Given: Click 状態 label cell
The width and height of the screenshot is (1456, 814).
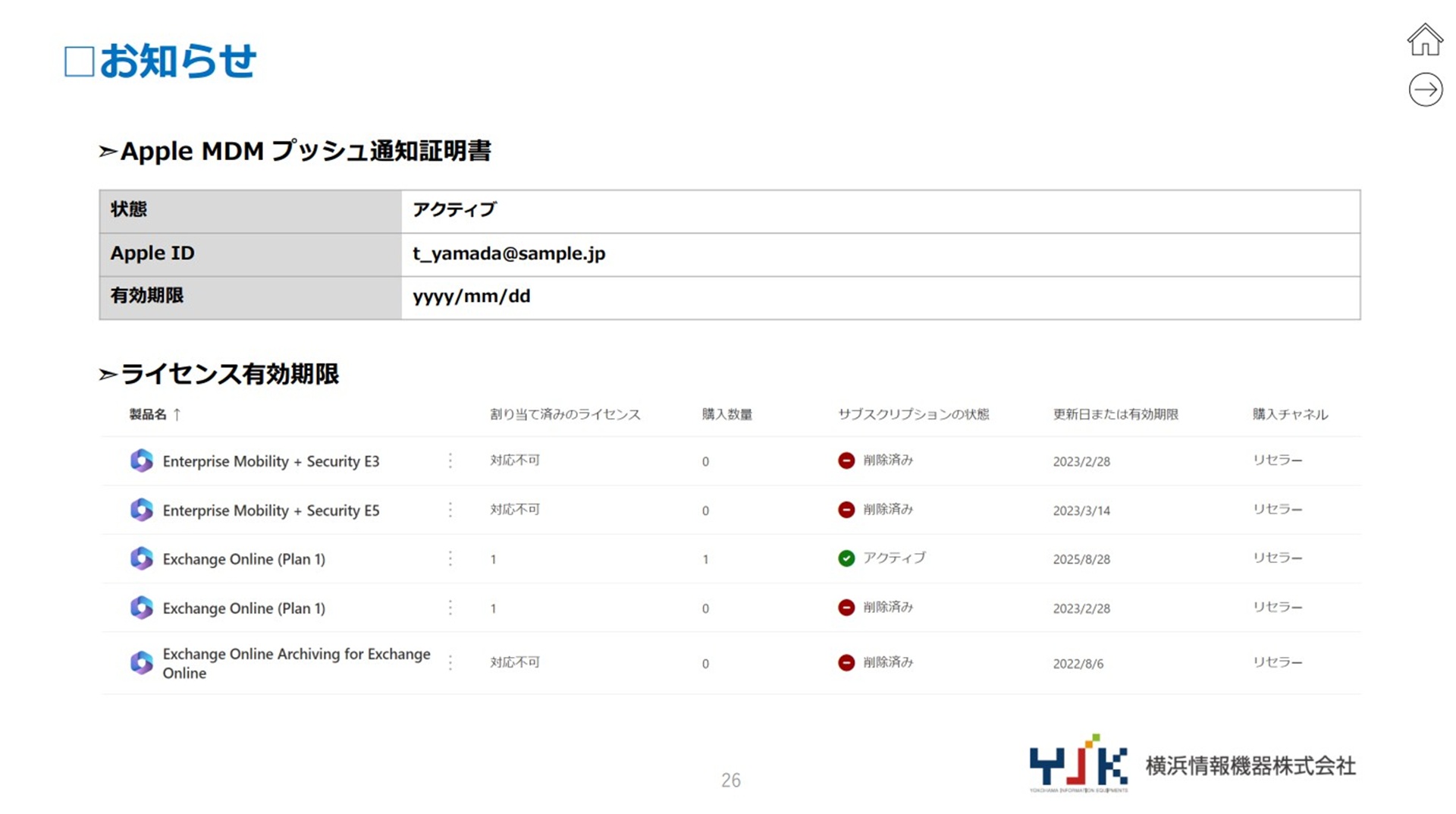Looking at the screenshot, I should pos(250,211).
